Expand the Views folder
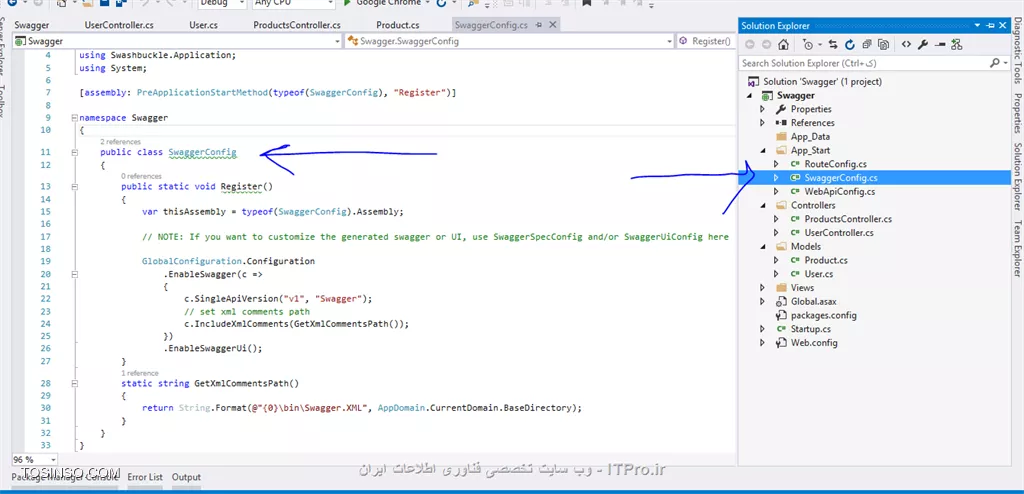Viewport: 1024px width, 494px height. pos(762,288)
